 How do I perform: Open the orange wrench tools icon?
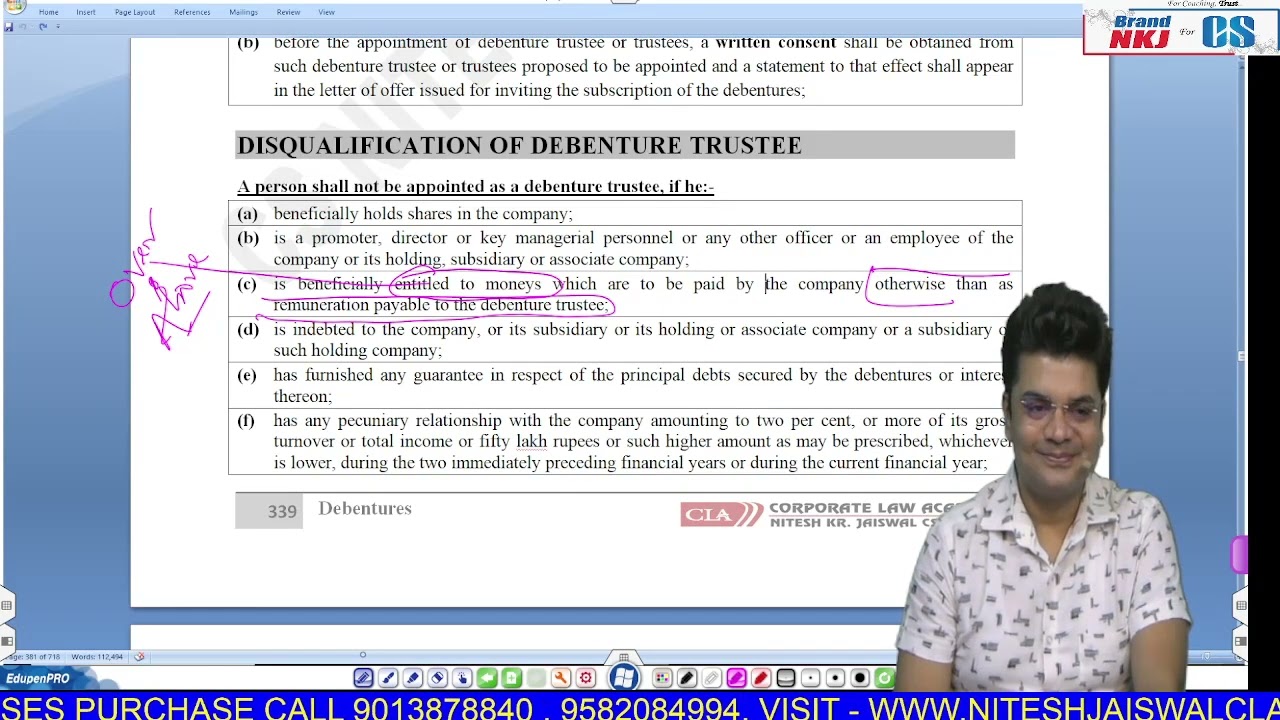point(561,678)
